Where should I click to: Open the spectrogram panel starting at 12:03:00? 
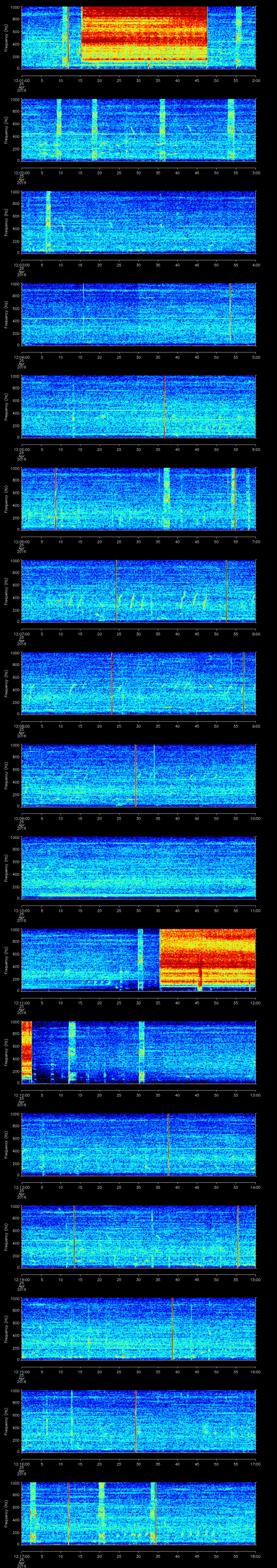coord(139,222)
